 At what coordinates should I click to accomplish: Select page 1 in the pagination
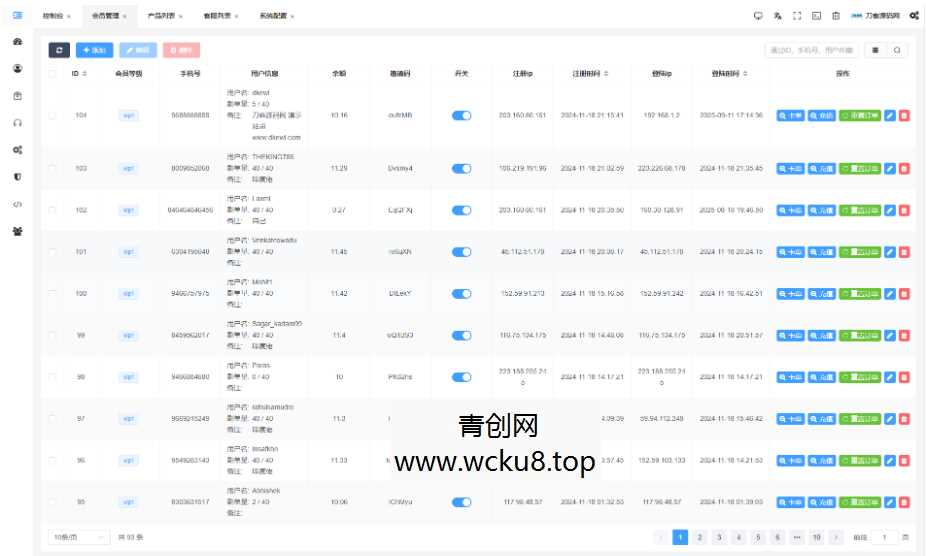coord(680,537)
